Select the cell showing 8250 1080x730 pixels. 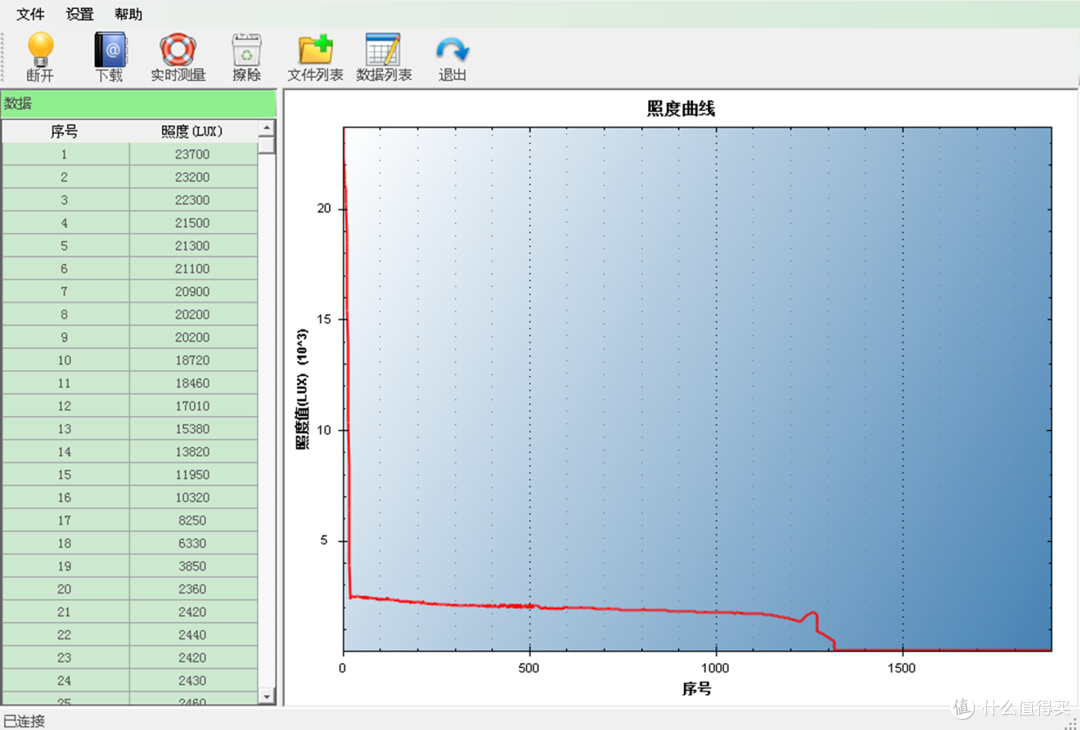click(x=193, y=520)
